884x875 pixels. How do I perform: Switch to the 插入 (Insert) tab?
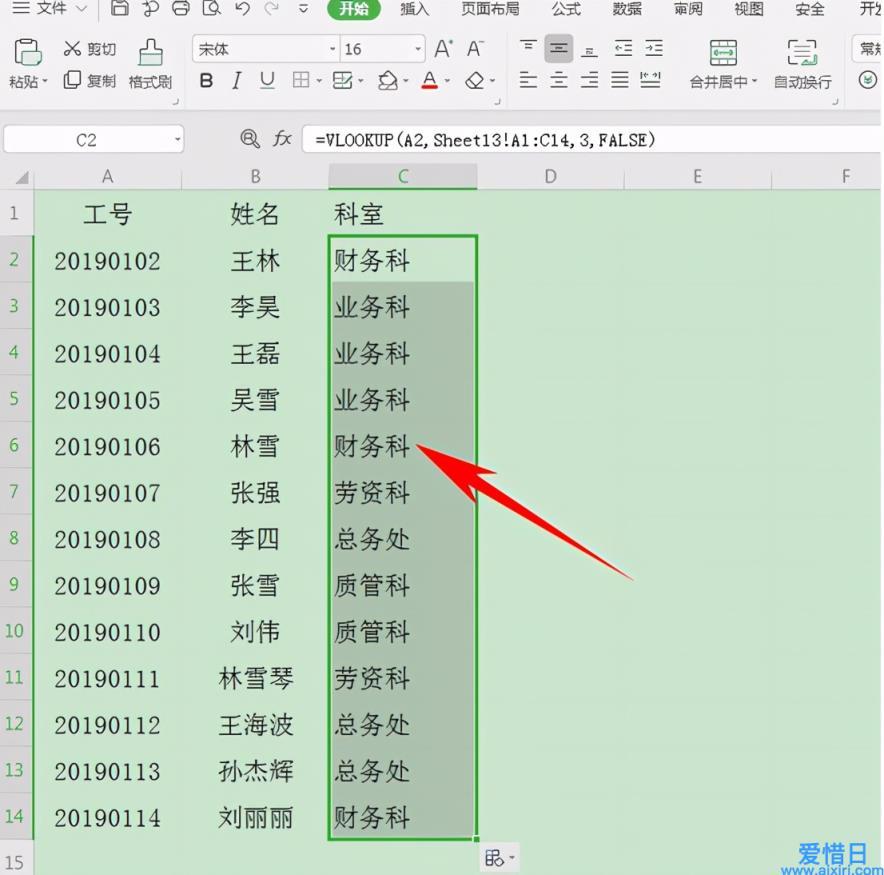click(414, 10)
